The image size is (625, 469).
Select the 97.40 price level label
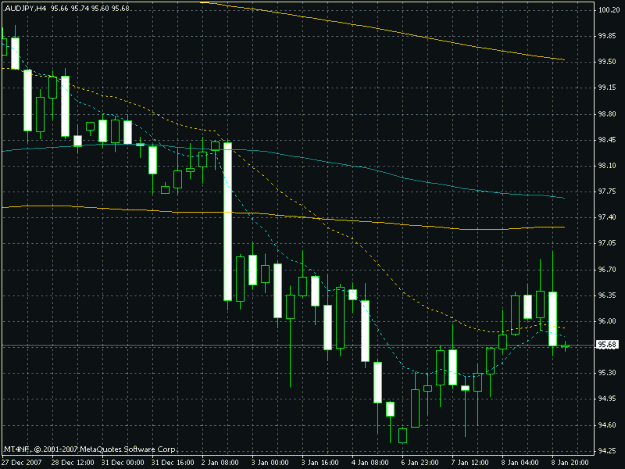tap(606, 217)
